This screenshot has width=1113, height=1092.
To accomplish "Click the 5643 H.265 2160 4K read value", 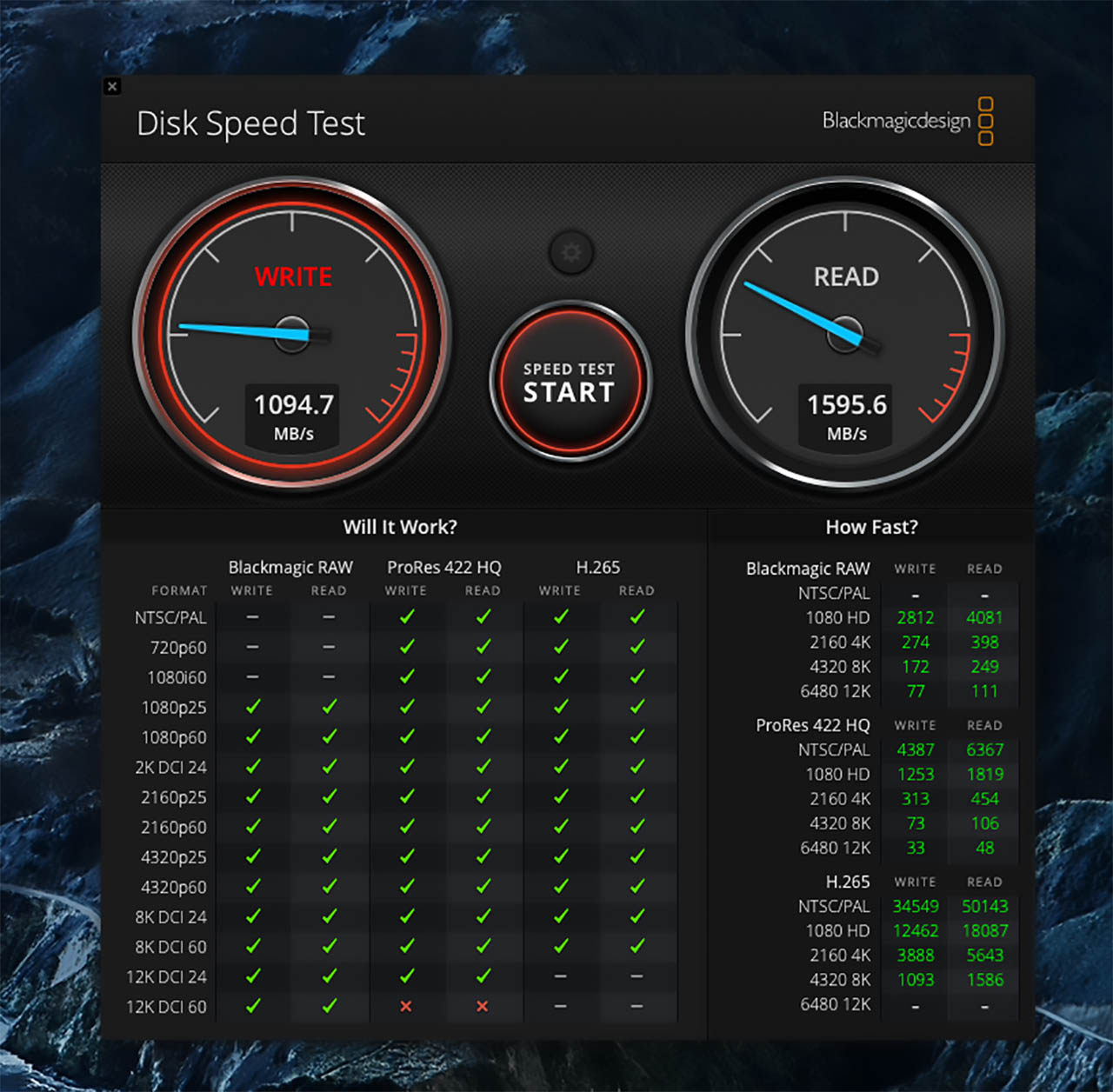I will 984,955.
